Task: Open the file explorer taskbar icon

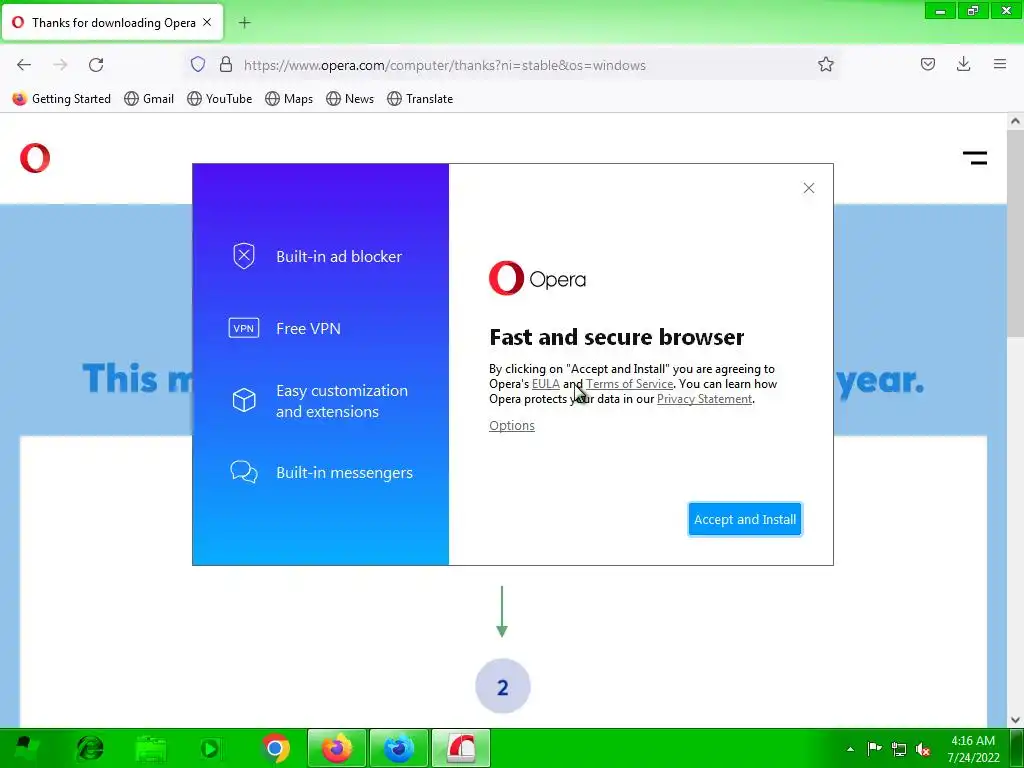Action: coord(150,748)
